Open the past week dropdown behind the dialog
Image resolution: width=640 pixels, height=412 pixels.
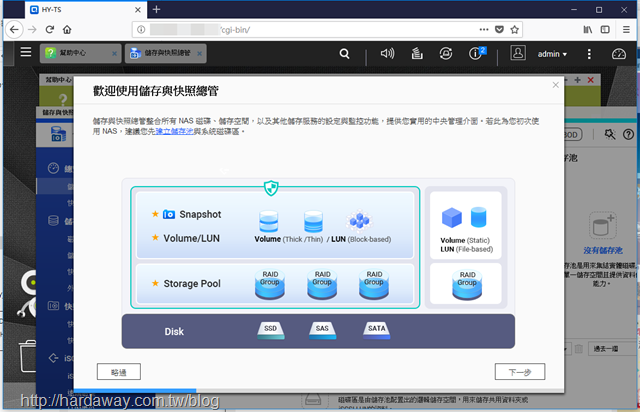(x=613, y=349)
